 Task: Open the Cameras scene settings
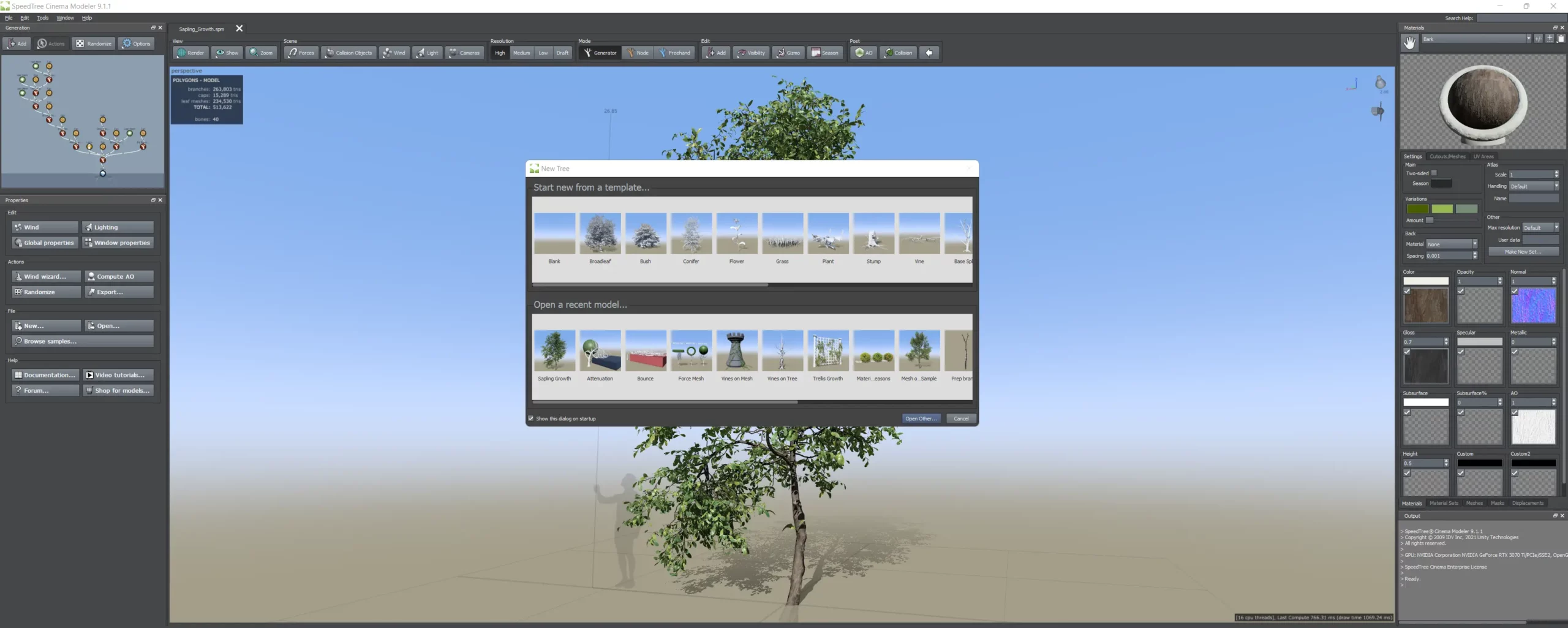point(464,53)
